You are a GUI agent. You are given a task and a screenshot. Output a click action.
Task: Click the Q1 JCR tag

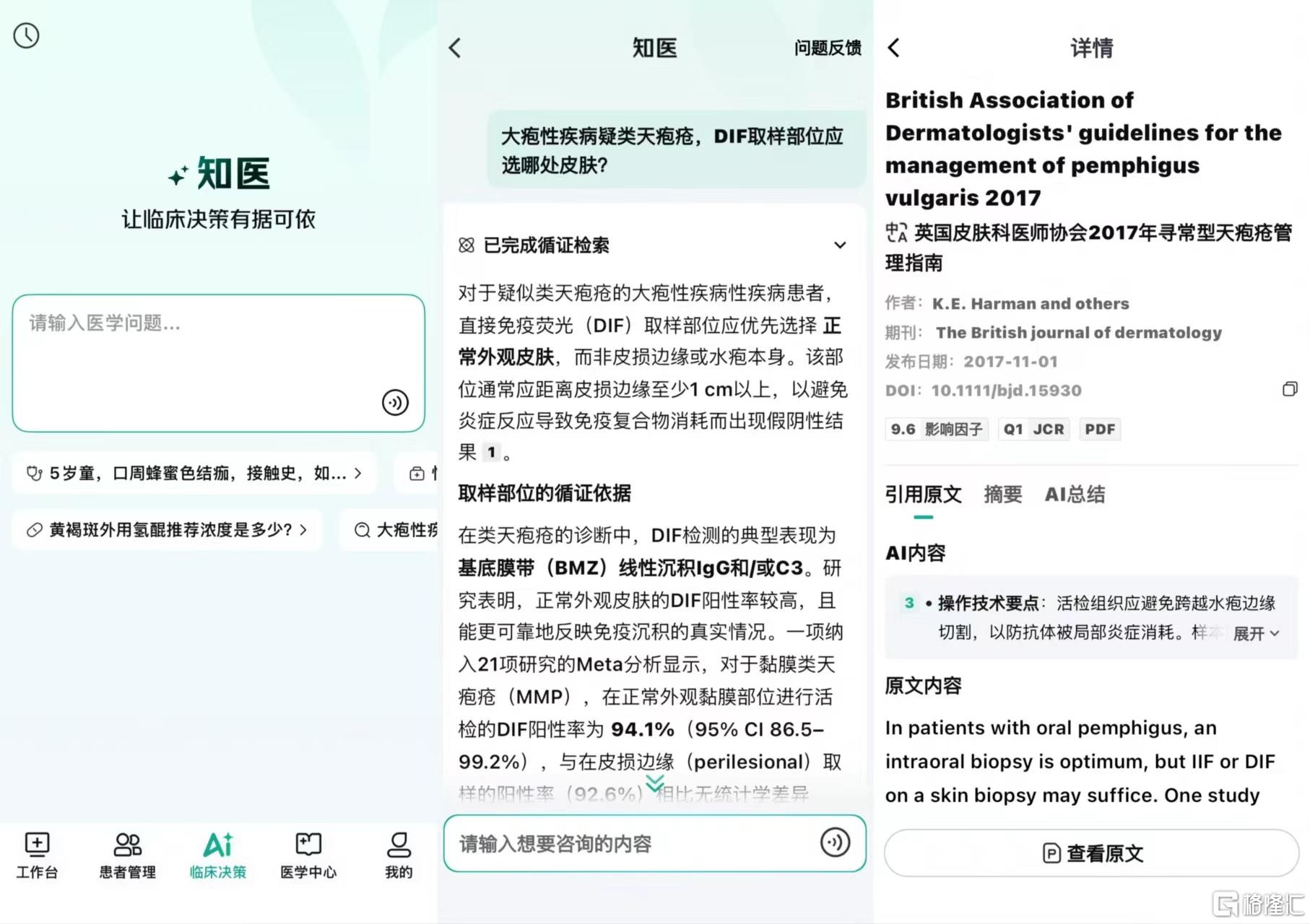tap(1033, 430)
